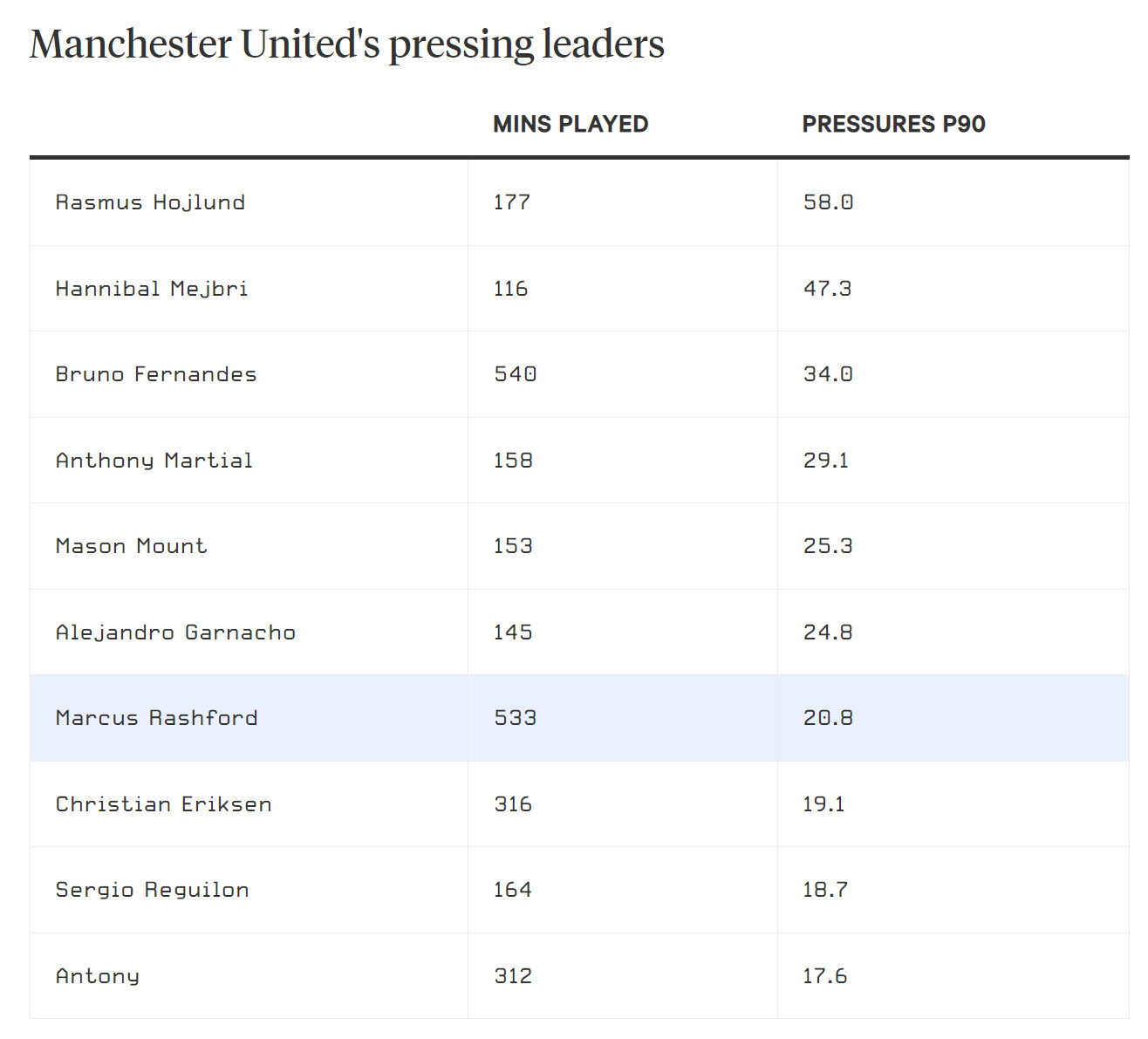Click the MINS PLAYED column header
Image resolution: width=1148 pixels, height=1039 pixels.
pos(571,124)
